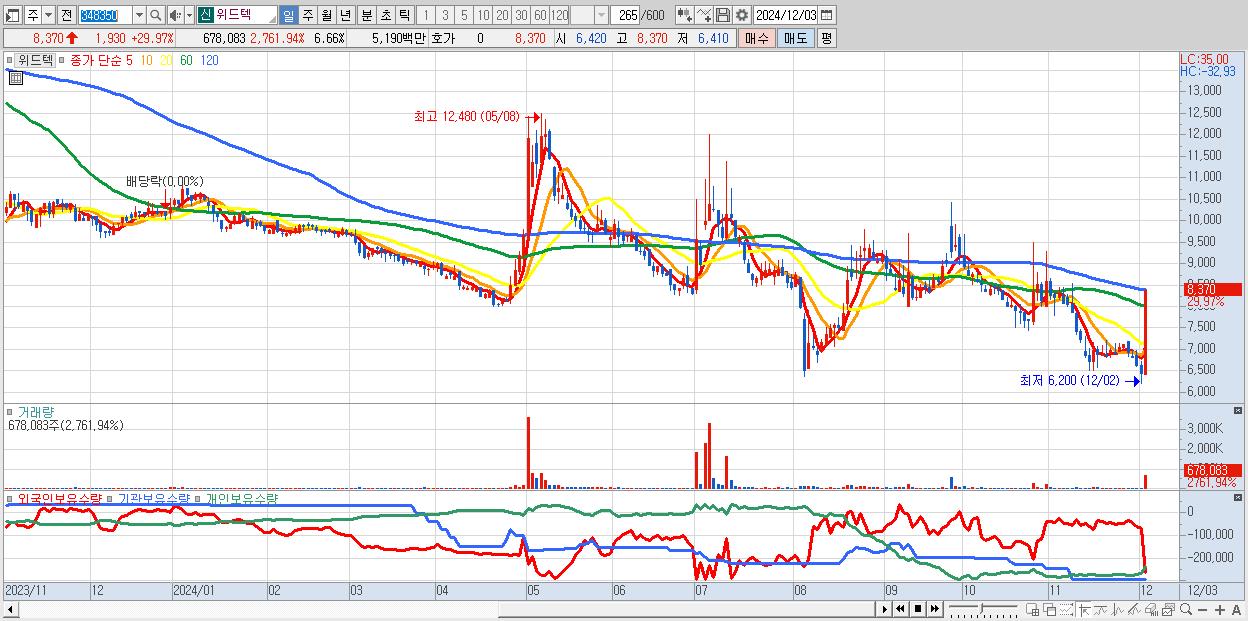Choose the 120 interval button

pos(559,15)
